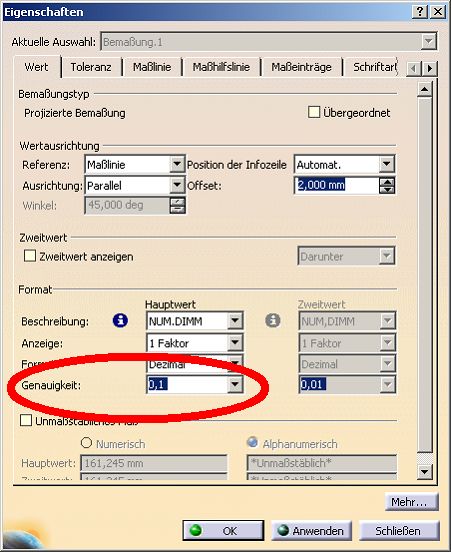Viewport: 451px width, 552px height.
Task: Confirm with the OK button
Action: tap(223, 530)
